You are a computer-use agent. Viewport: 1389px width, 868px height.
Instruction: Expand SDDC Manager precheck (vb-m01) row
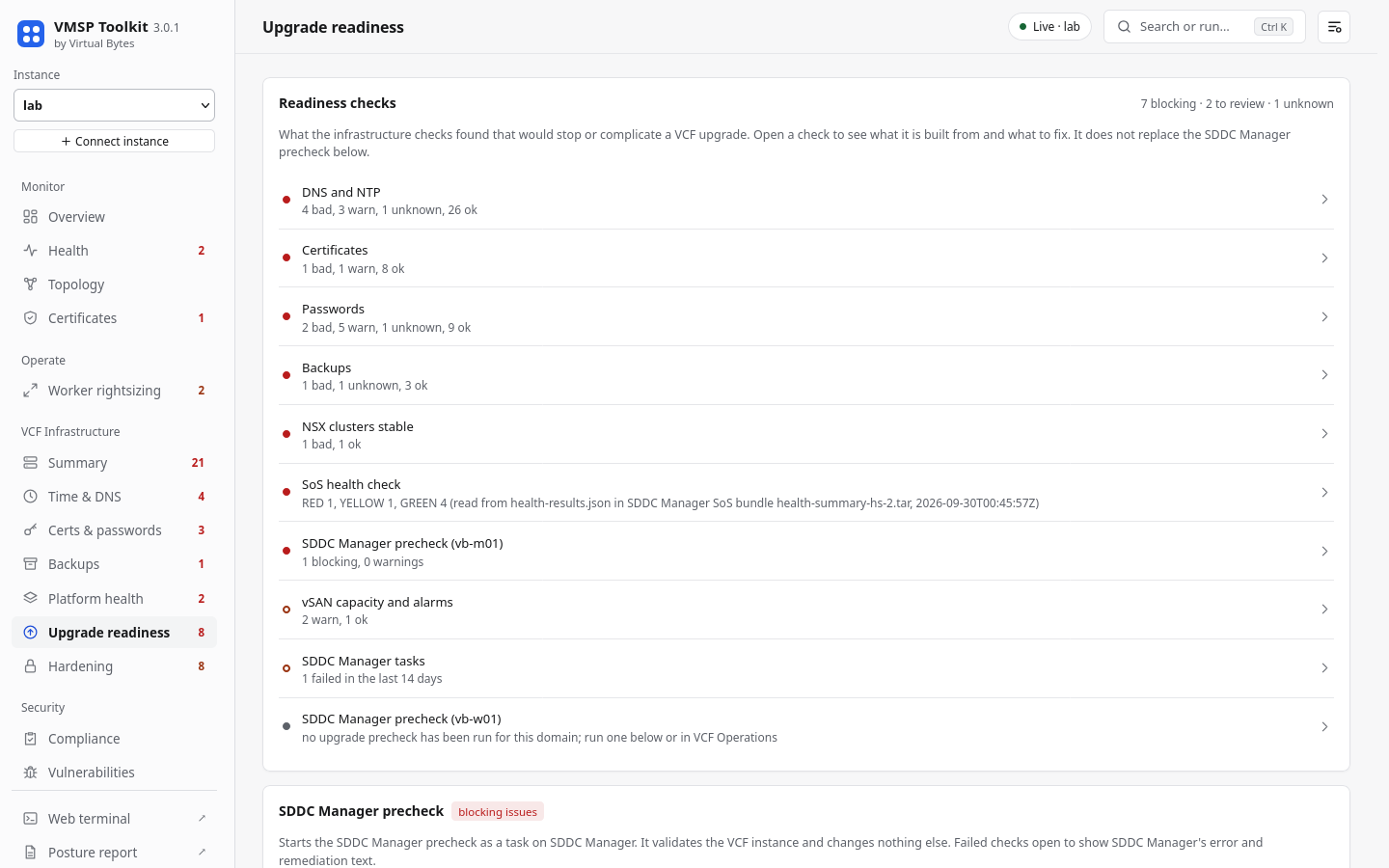click(806, 552)
